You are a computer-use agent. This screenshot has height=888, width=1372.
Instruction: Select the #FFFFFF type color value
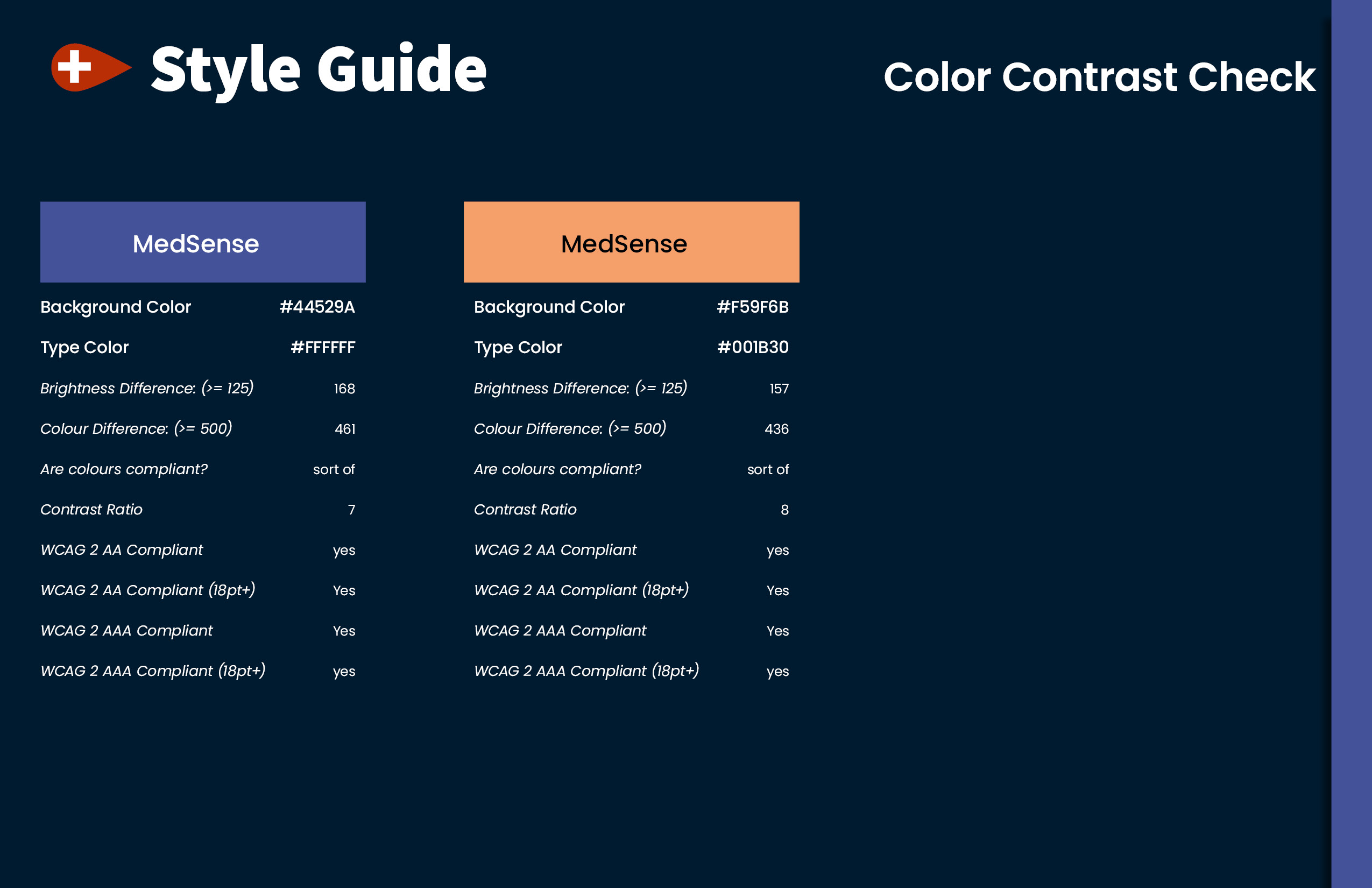pyautogui.click(x=323, y=347)
